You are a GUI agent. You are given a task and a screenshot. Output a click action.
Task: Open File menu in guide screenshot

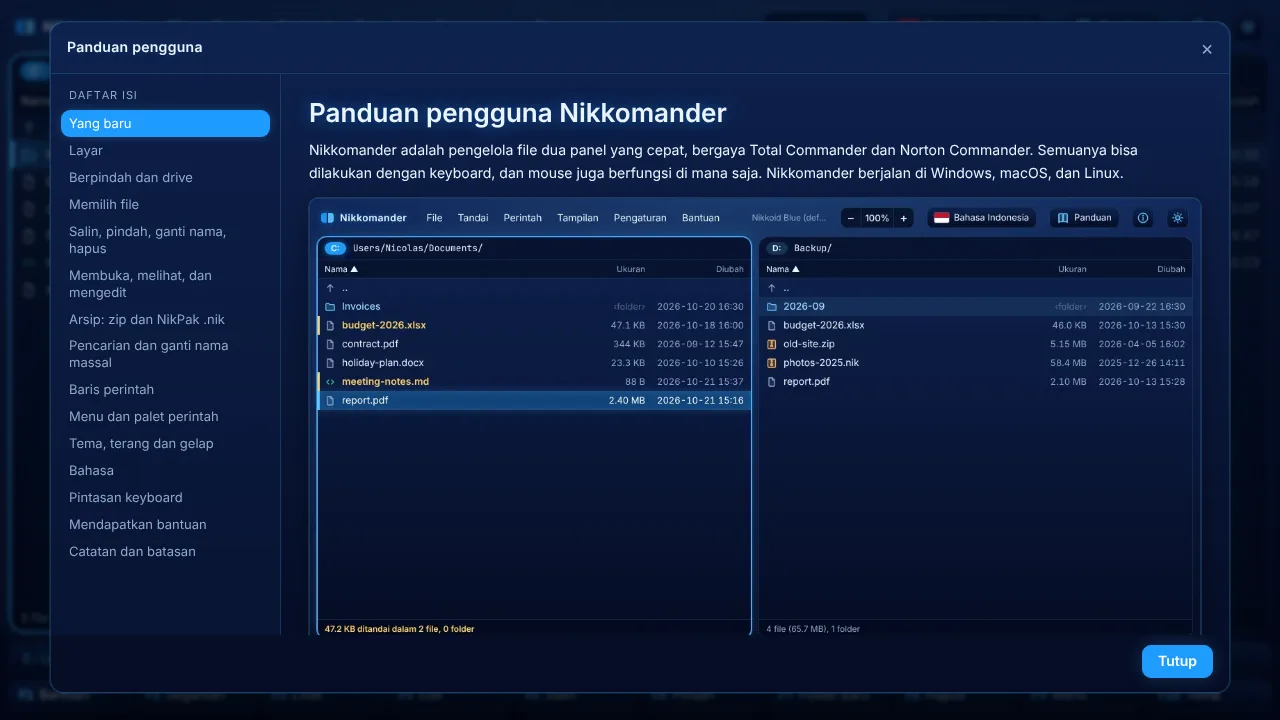click(x=434, y=218)
